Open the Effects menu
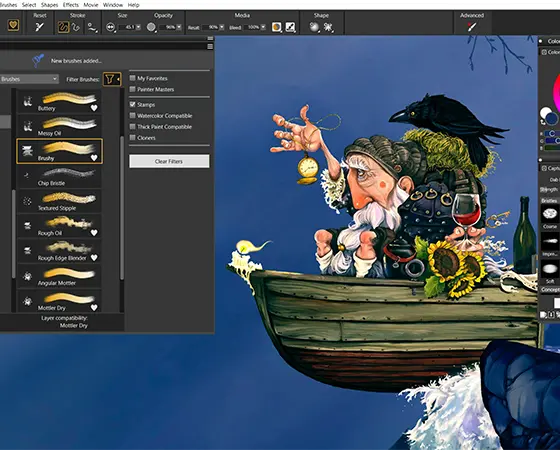 [x=71, y=5]
